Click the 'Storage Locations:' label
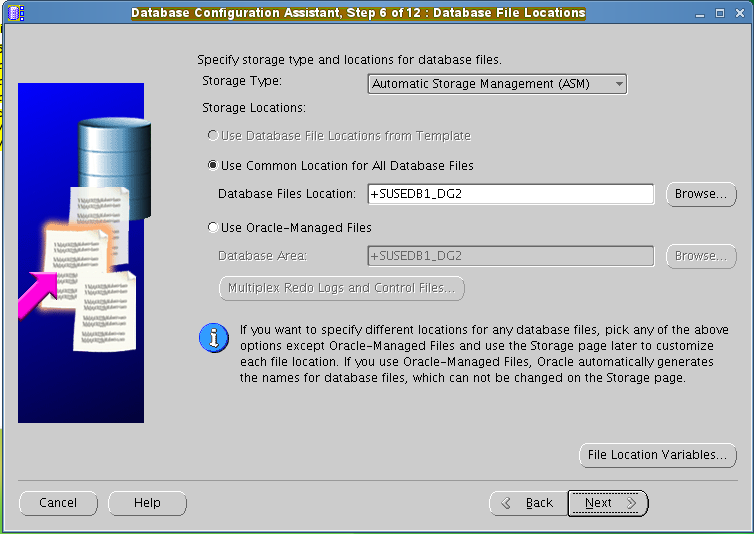754x534 pixels. (x=254, y=108)
